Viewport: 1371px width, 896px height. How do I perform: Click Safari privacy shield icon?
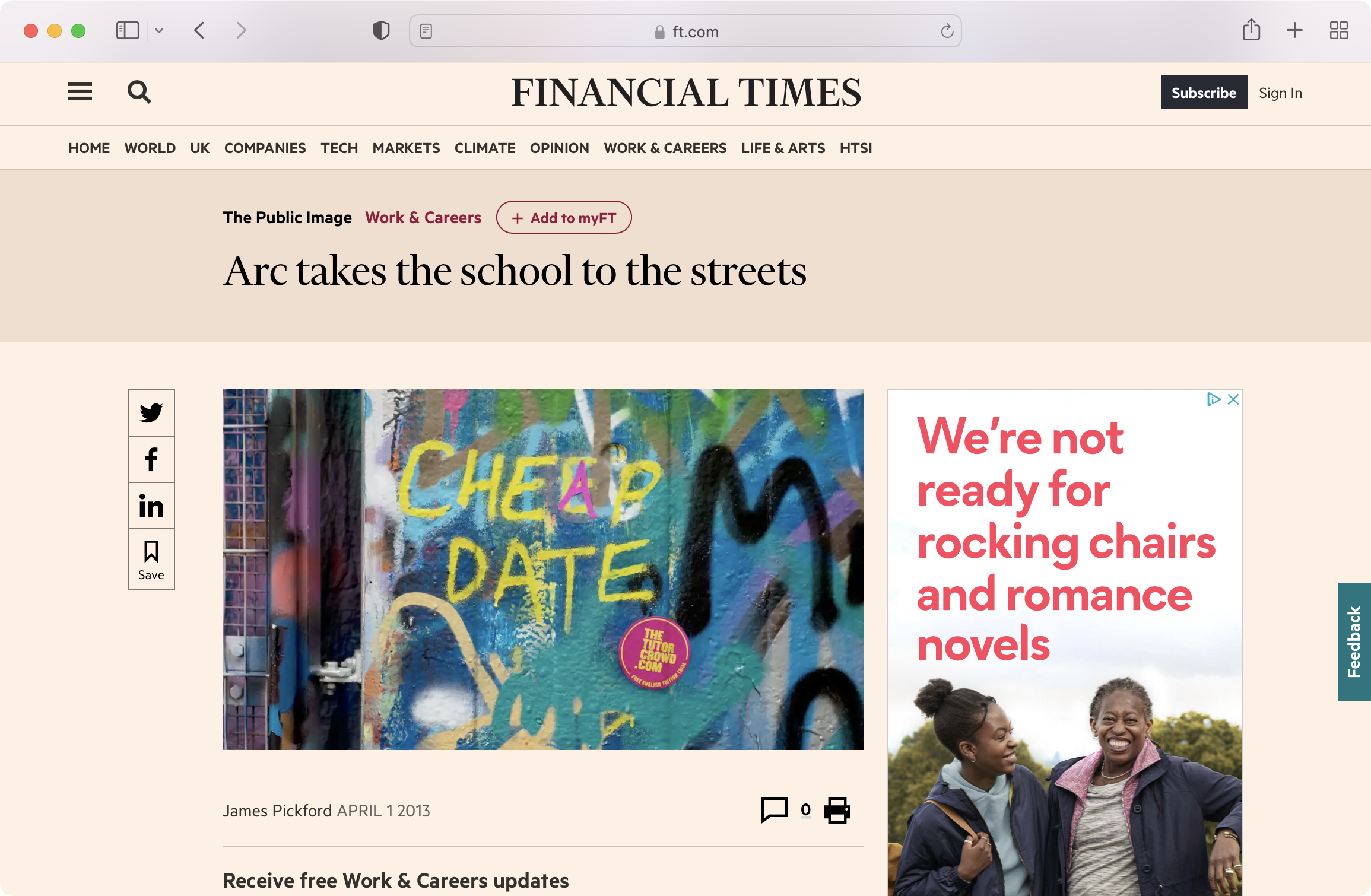tap(381, 31)
